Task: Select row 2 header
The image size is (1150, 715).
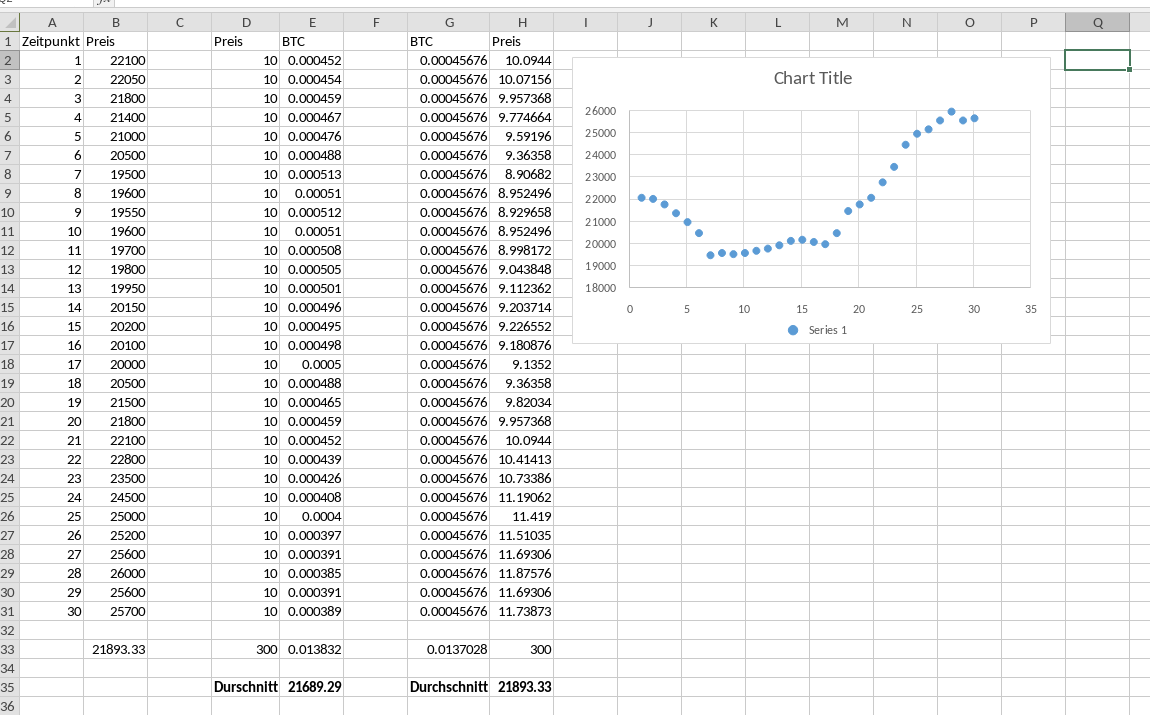Action: 10,60
